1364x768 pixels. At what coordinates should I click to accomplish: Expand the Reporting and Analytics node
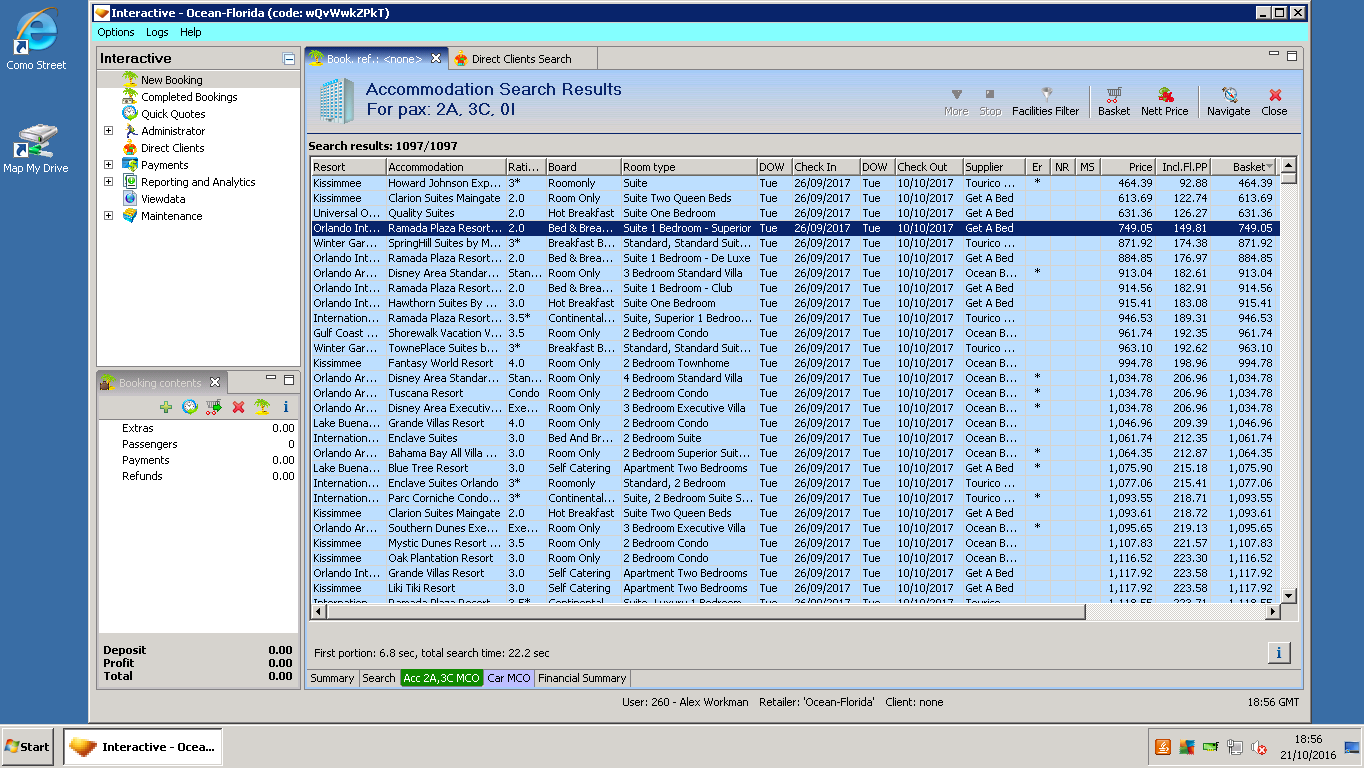(108, 182)
